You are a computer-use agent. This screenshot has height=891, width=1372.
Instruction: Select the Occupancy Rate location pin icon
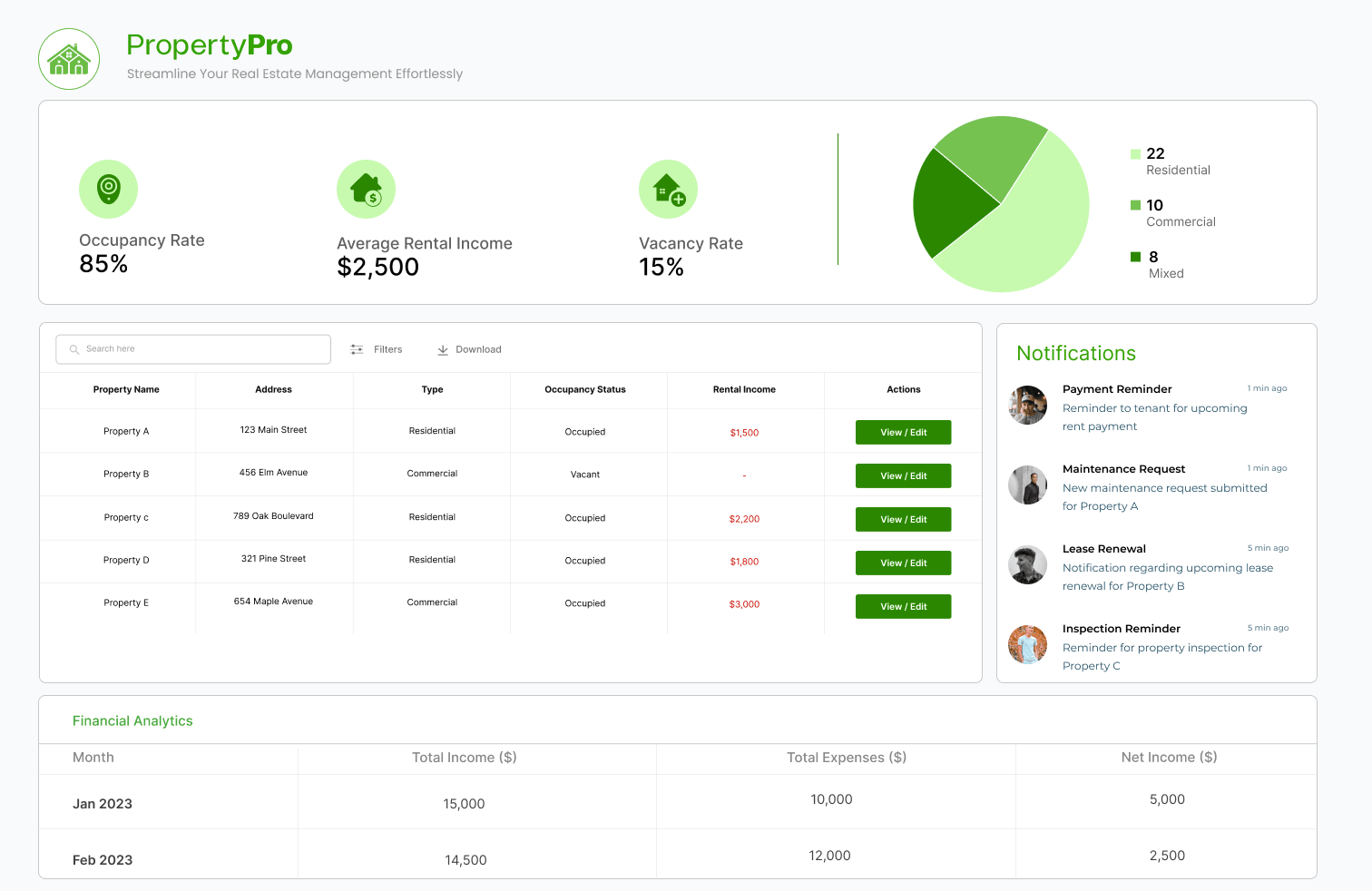coord(108,189)
